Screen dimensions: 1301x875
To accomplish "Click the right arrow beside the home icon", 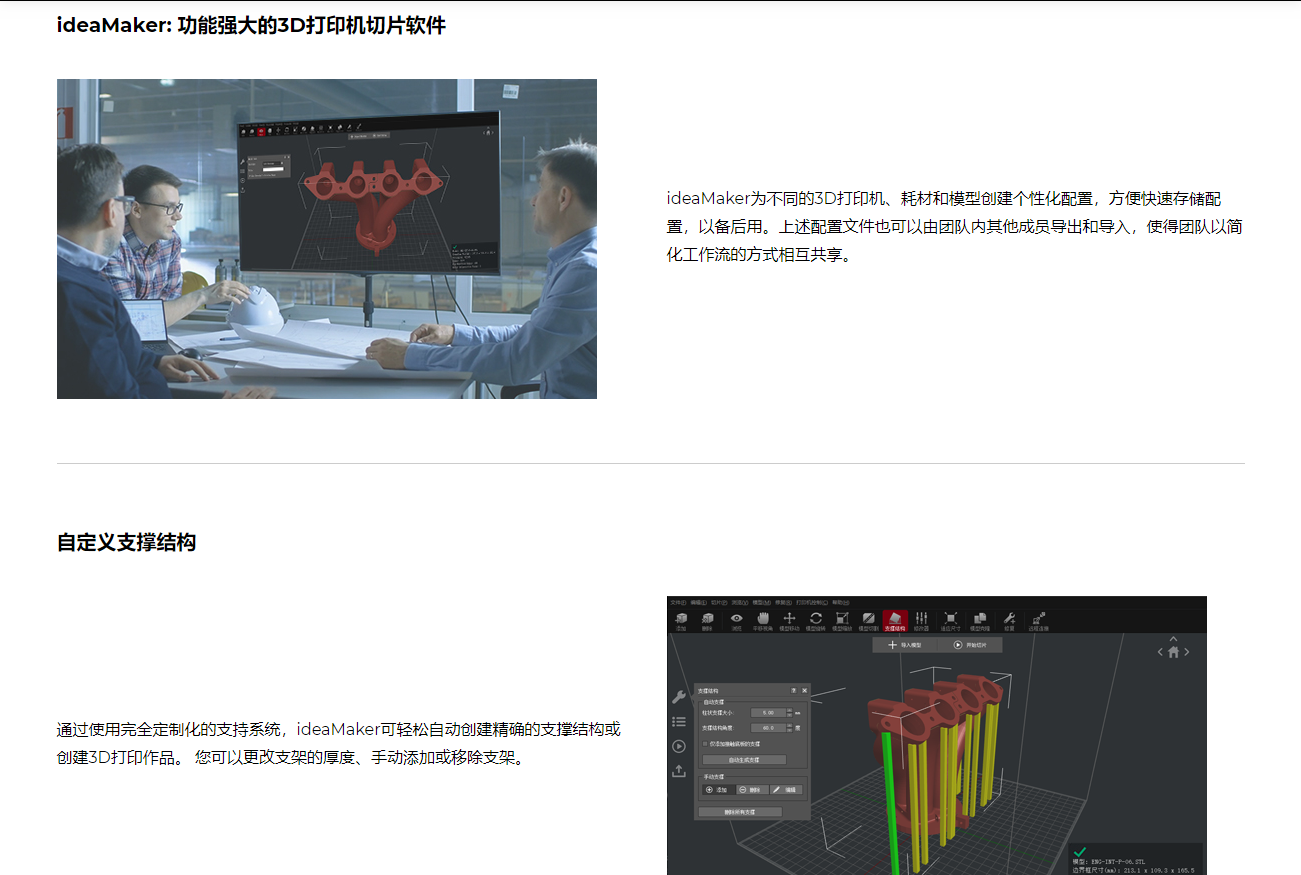I will tap(1188, 652).
